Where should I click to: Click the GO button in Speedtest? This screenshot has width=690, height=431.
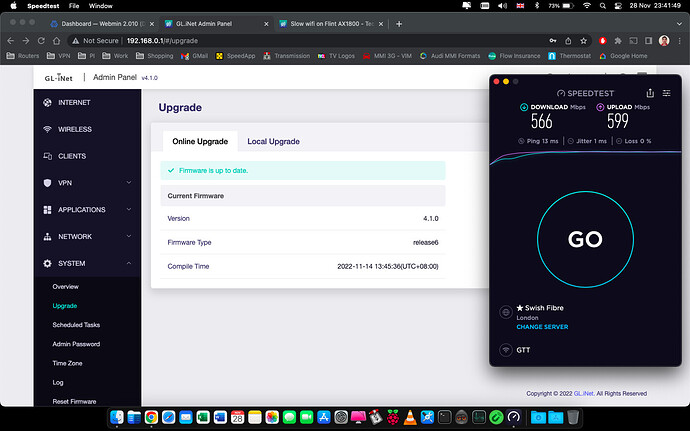[x=585, y=239]
